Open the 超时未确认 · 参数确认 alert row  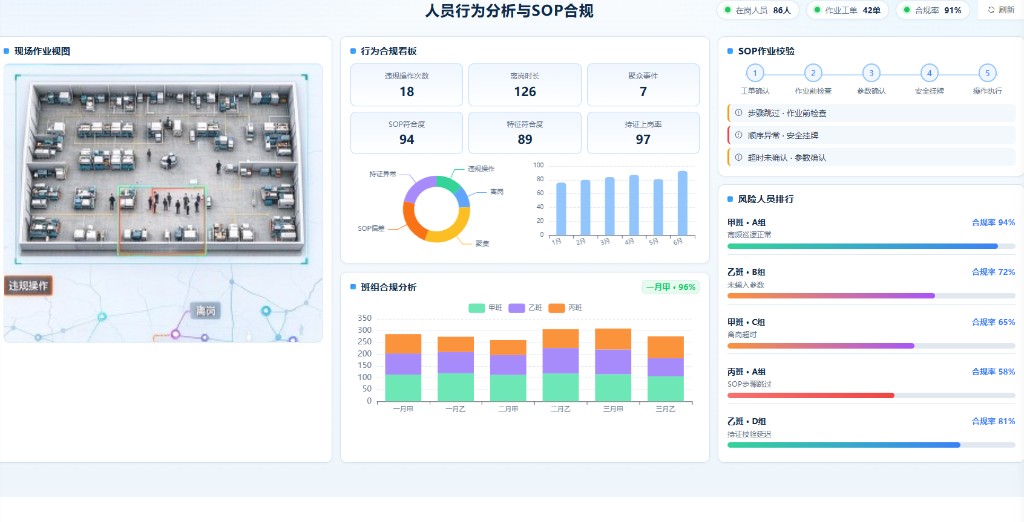871,157
